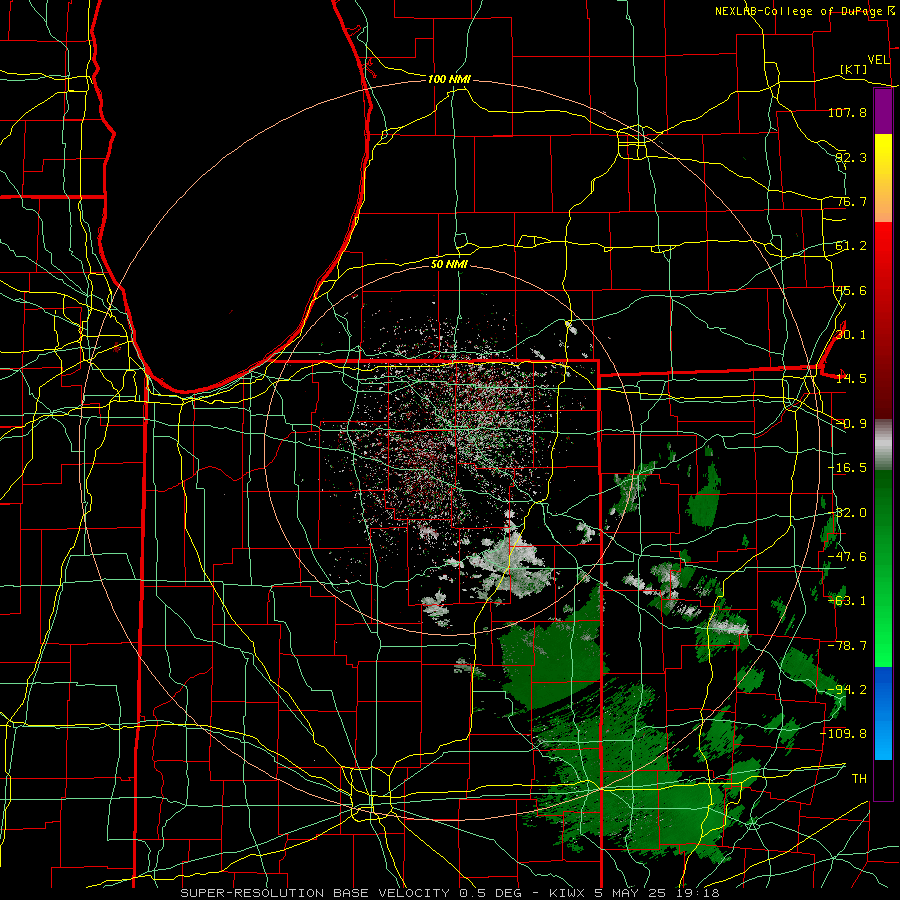Select the -109.8 scale value
Screen dimensions: 900x900
click(844, 734)
